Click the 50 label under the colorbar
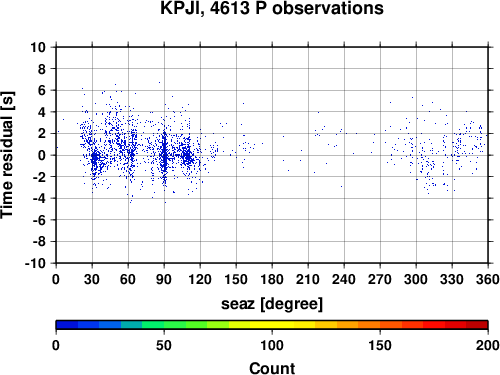The height and width of the screenshot is (375, 500). 164,345
